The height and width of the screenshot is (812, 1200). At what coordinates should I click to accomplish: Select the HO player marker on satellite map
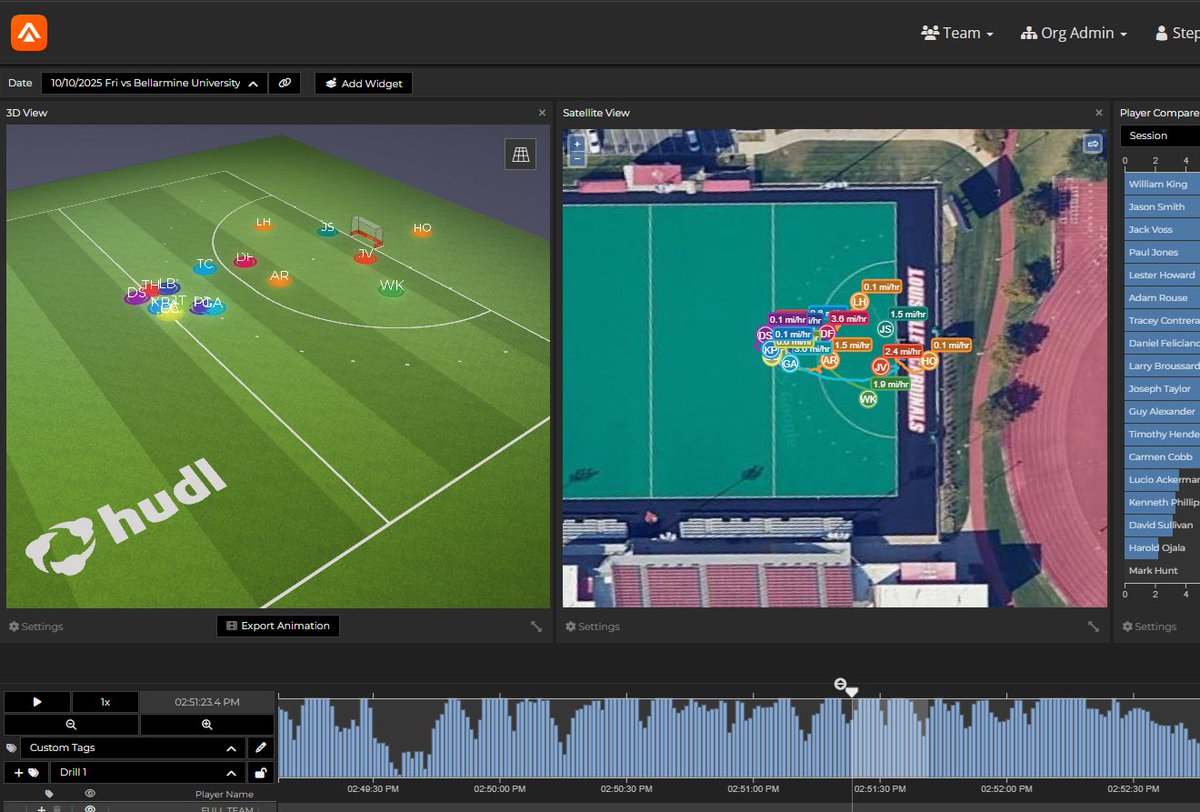(x=929, y=361)
